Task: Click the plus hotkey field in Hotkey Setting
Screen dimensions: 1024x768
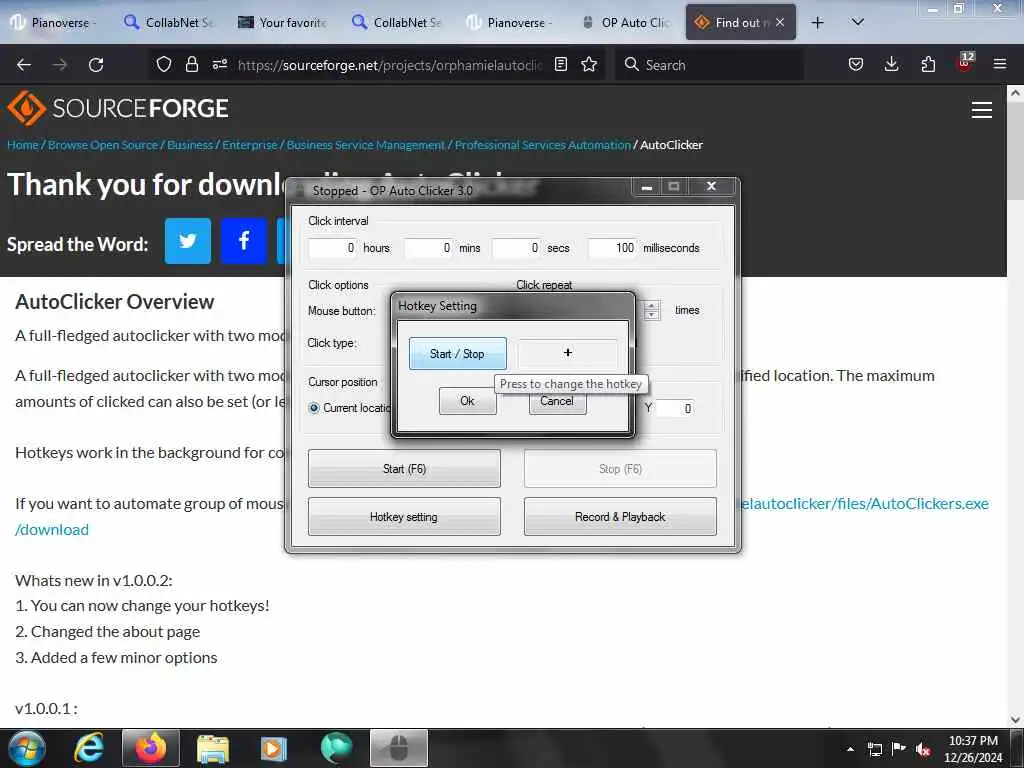Action: [568, 353]
